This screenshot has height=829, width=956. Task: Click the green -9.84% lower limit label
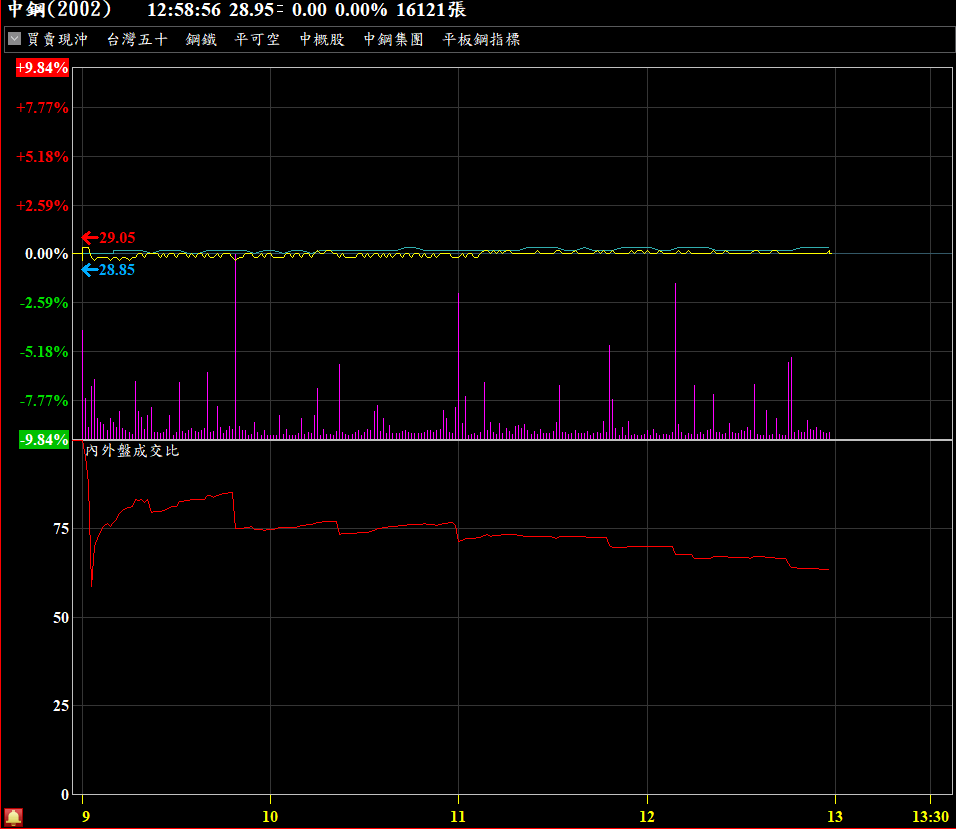[x=44, y=439]
